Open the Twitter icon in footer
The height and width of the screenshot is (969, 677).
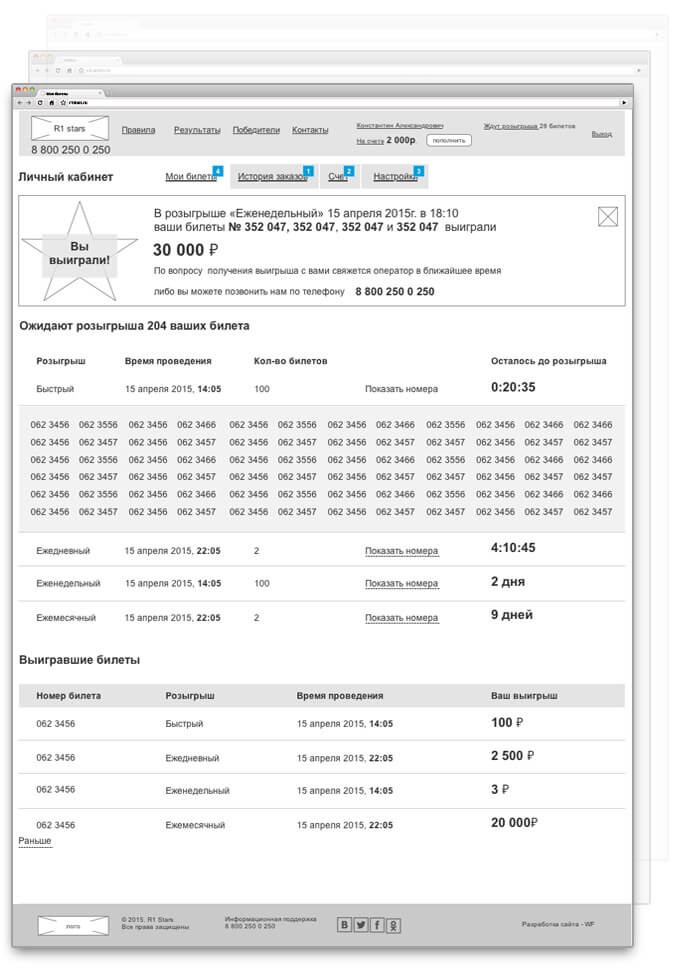point(360,925)
